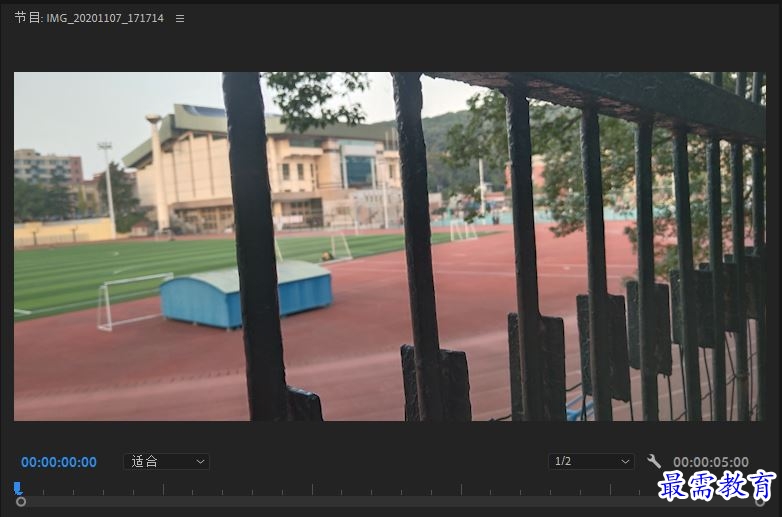The width and height of the screenshot is (782, 517).
Task: Click the zoom scroll bar track
Action: pos(390,502)
